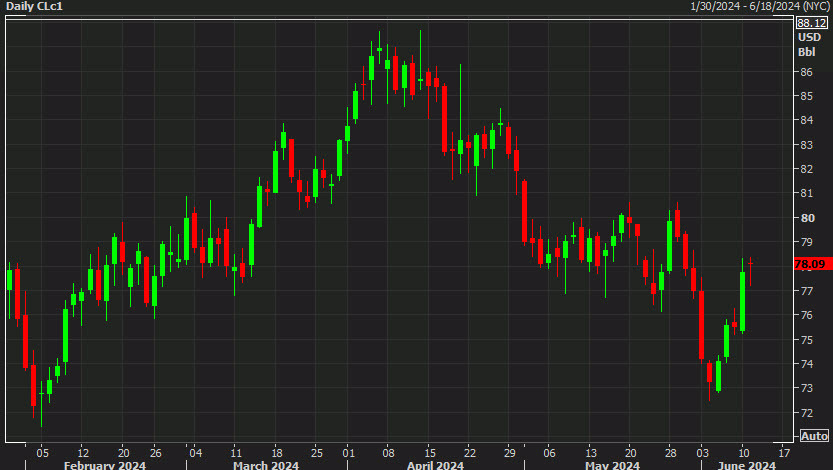Click the 17 date tick in June

(784, 453)
